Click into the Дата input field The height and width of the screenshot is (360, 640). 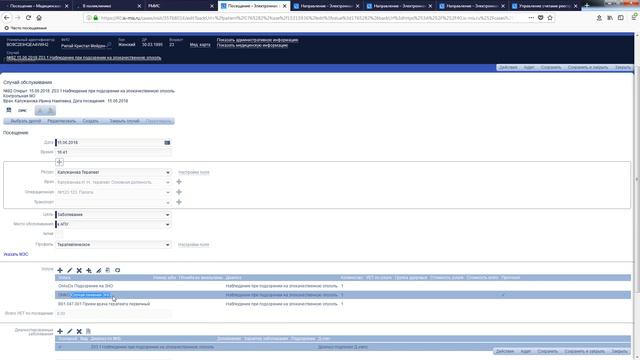(x=109, y=142)
